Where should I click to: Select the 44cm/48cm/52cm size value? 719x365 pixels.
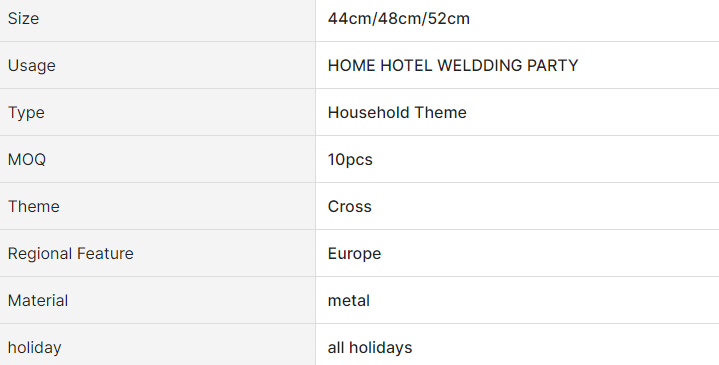398,18
